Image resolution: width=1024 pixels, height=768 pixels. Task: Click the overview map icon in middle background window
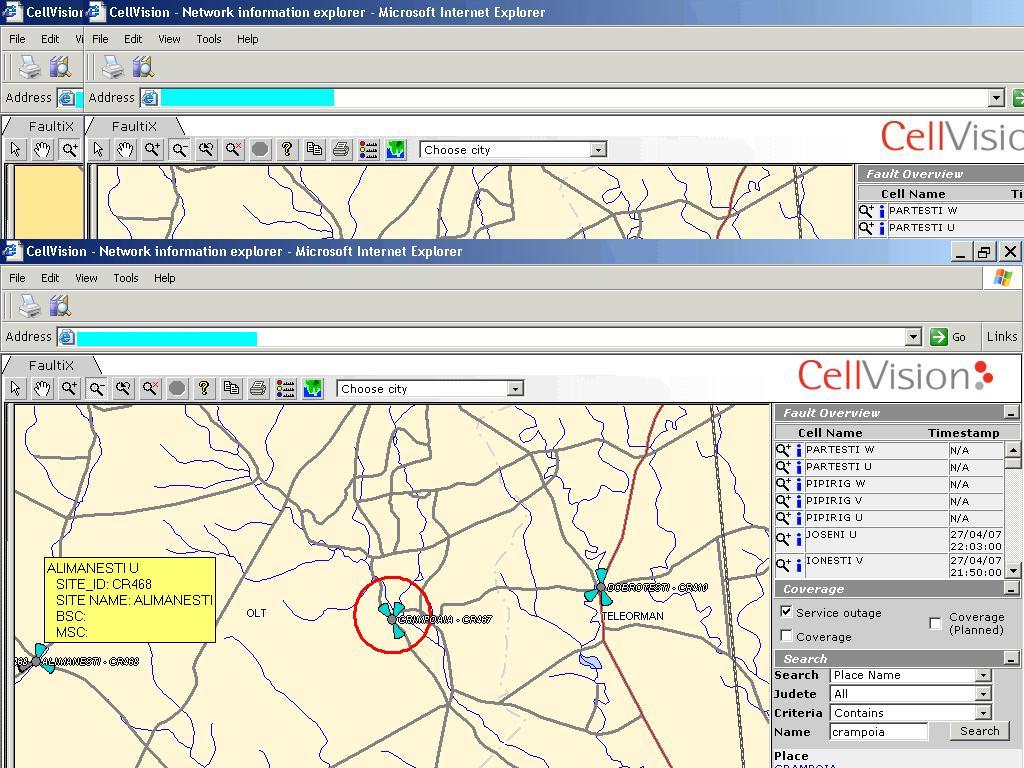396,150
